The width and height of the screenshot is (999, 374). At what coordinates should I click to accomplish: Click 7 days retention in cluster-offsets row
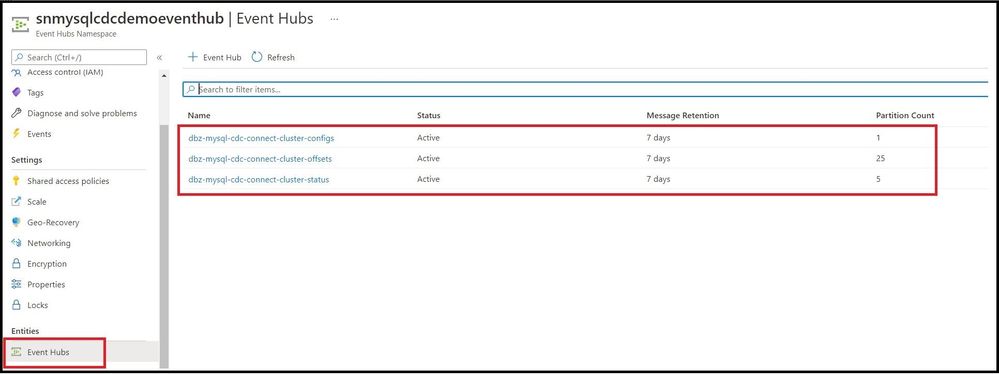pyautogui.click(x=658, y=159)
